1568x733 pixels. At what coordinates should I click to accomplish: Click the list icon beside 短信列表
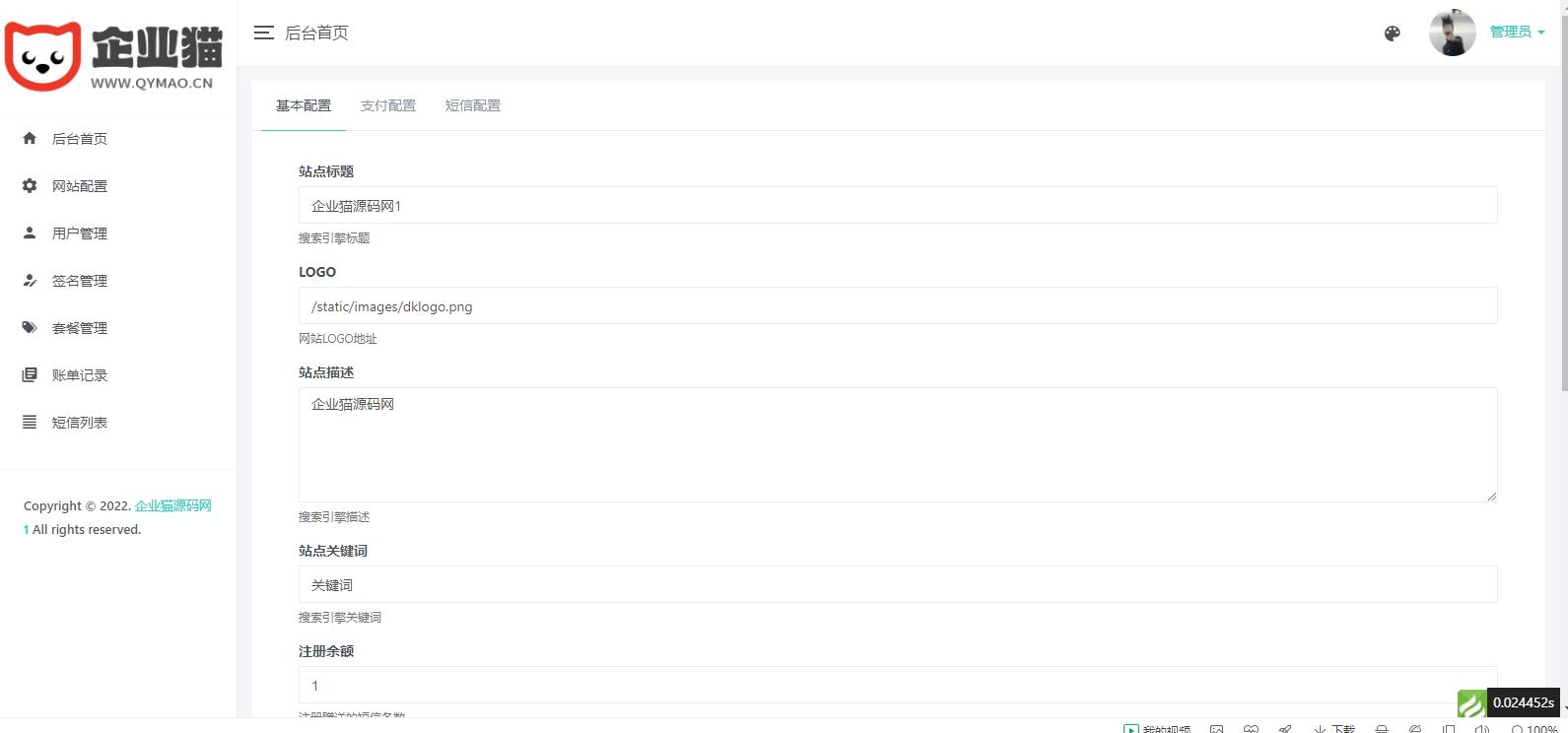tap(30, 422)
